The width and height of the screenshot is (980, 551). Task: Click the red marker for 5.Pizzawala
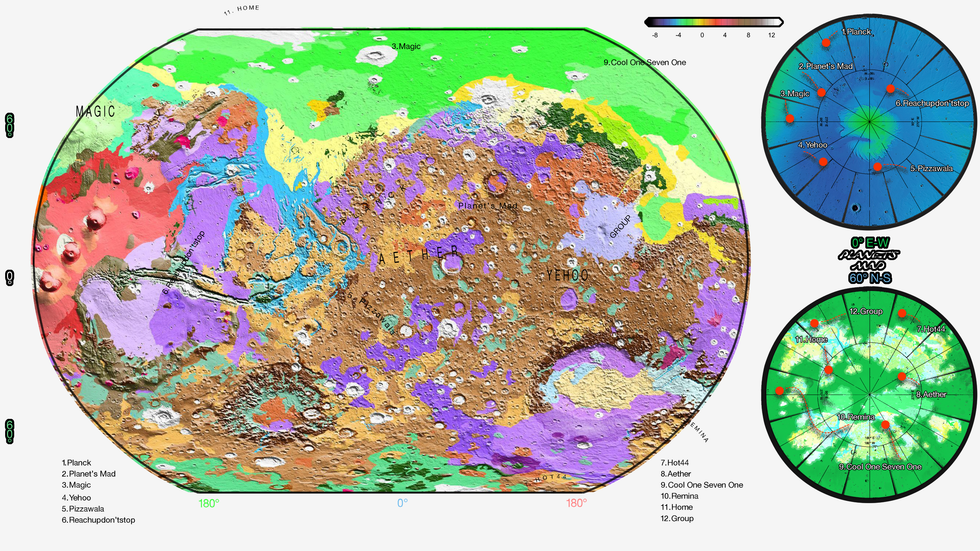877,166
